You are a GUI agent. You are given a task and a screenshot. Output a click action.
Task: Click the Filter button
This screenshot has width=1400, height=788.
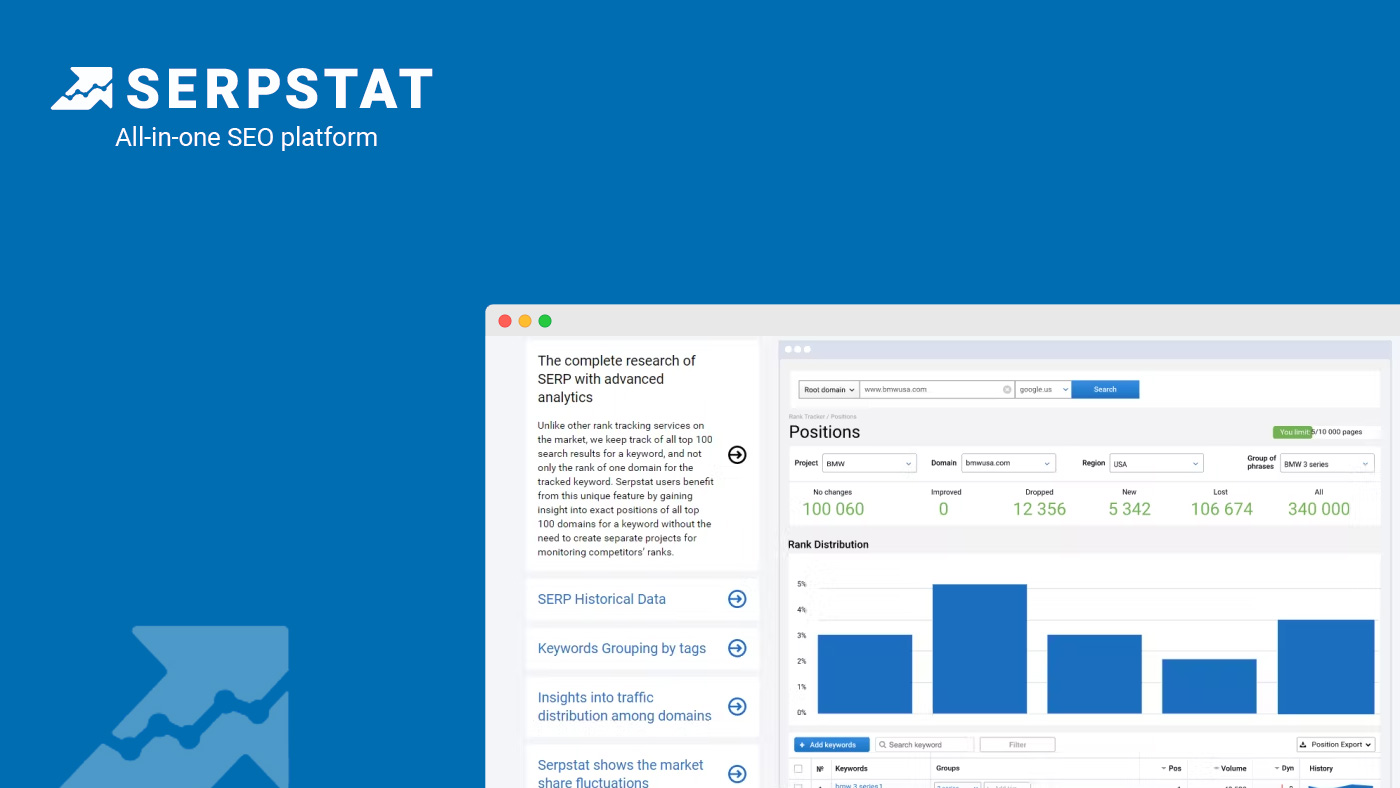click(x=1017, y=744)
